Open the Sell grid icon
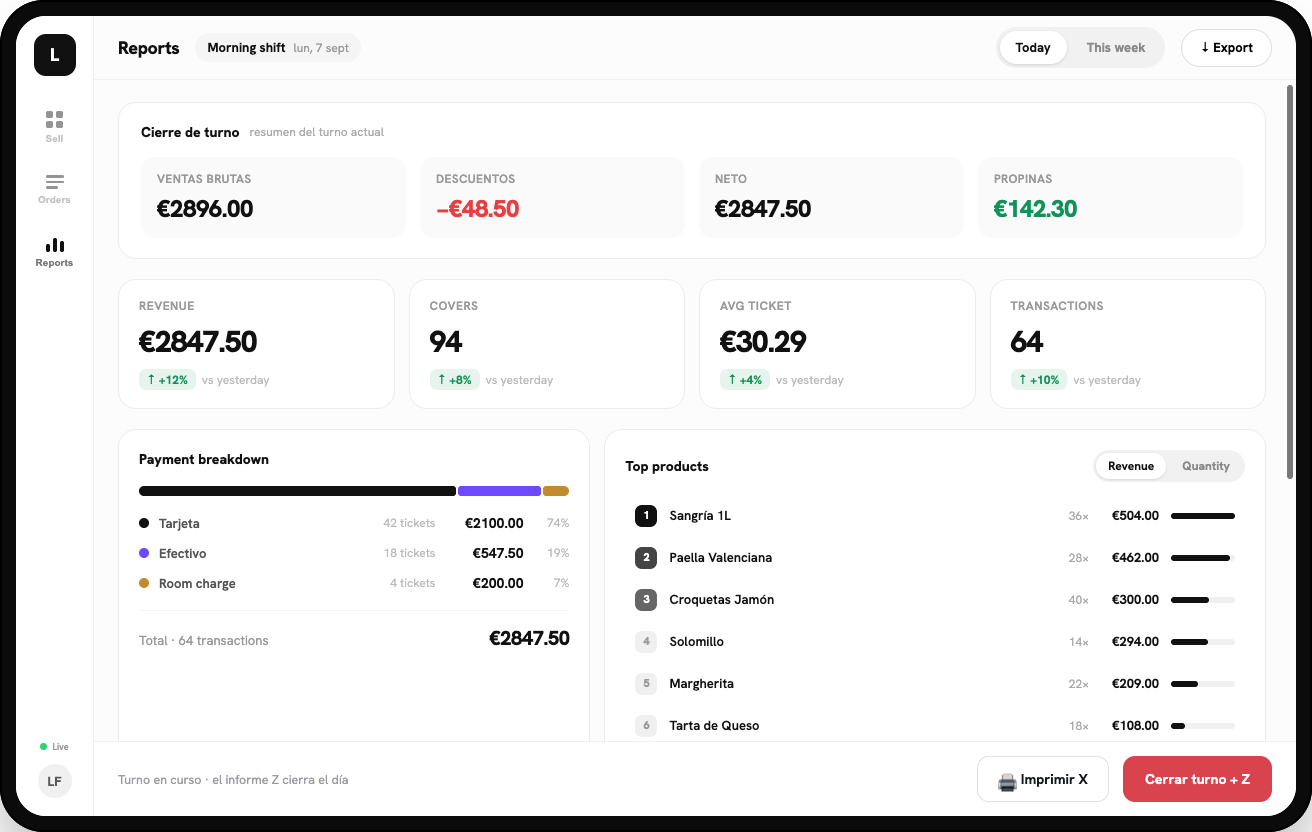Screen dimensions: 1312x832 pyautogui.click(x=54, y=120)
